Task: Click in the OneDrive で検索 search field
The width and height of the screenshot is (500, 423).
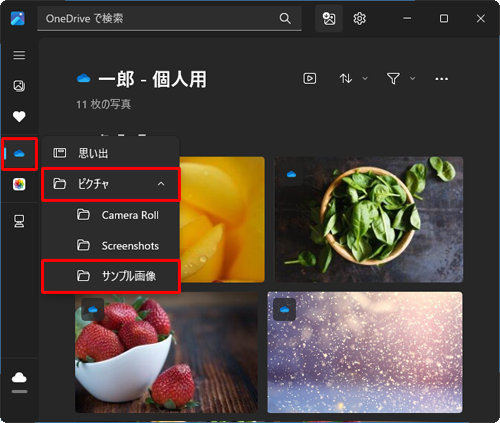Action: click(x=169, y=18)
